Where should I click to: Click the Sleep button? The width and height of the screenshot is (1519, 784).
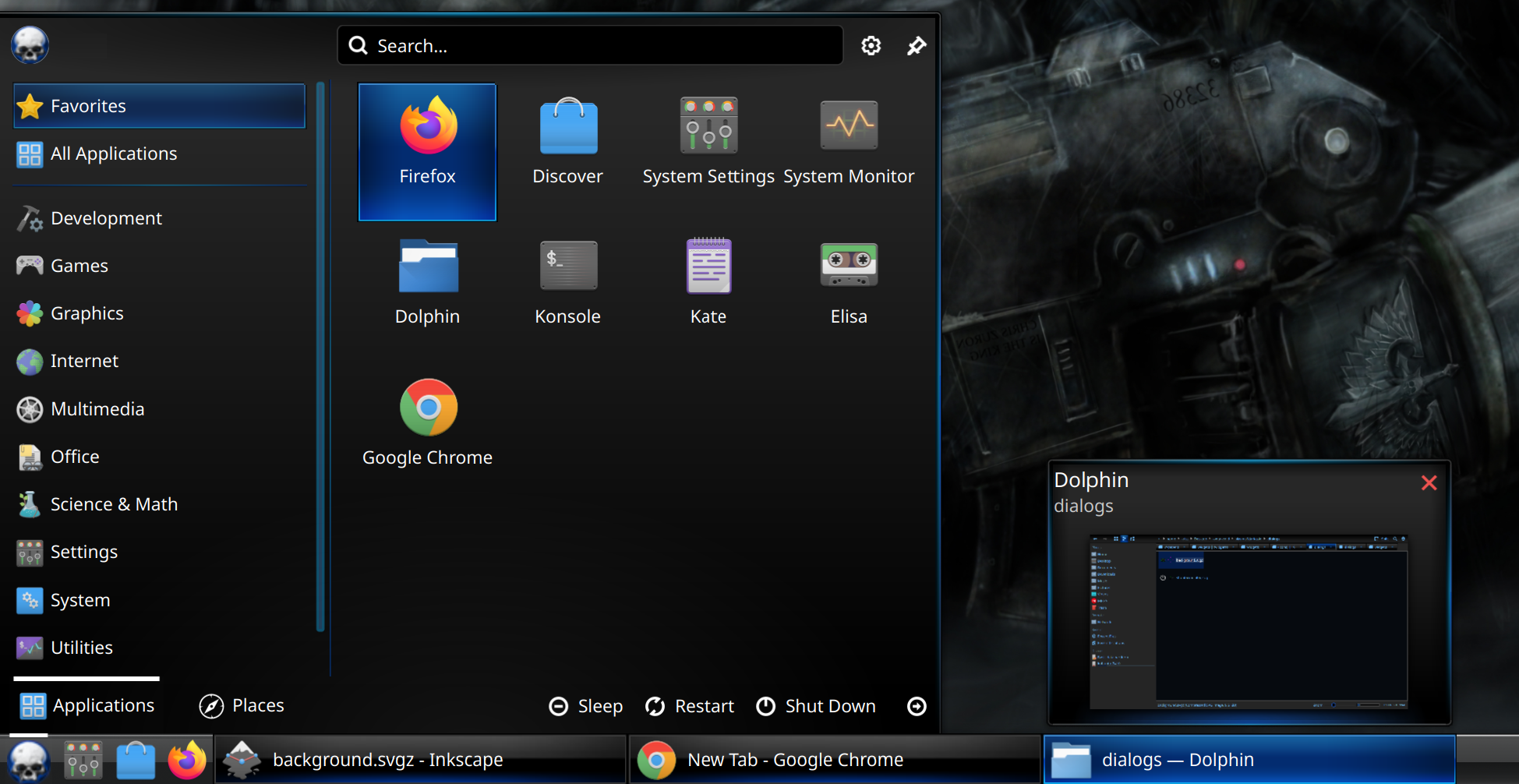click(586, 706)
